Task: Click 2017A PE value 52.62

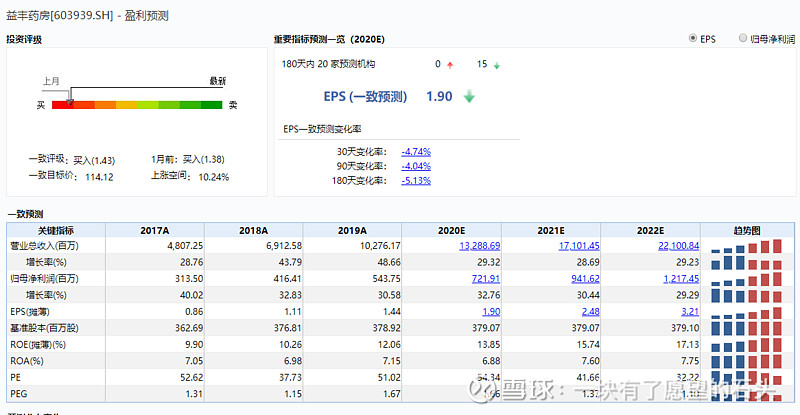Action: pyautogui.click(x=191, y=378)
